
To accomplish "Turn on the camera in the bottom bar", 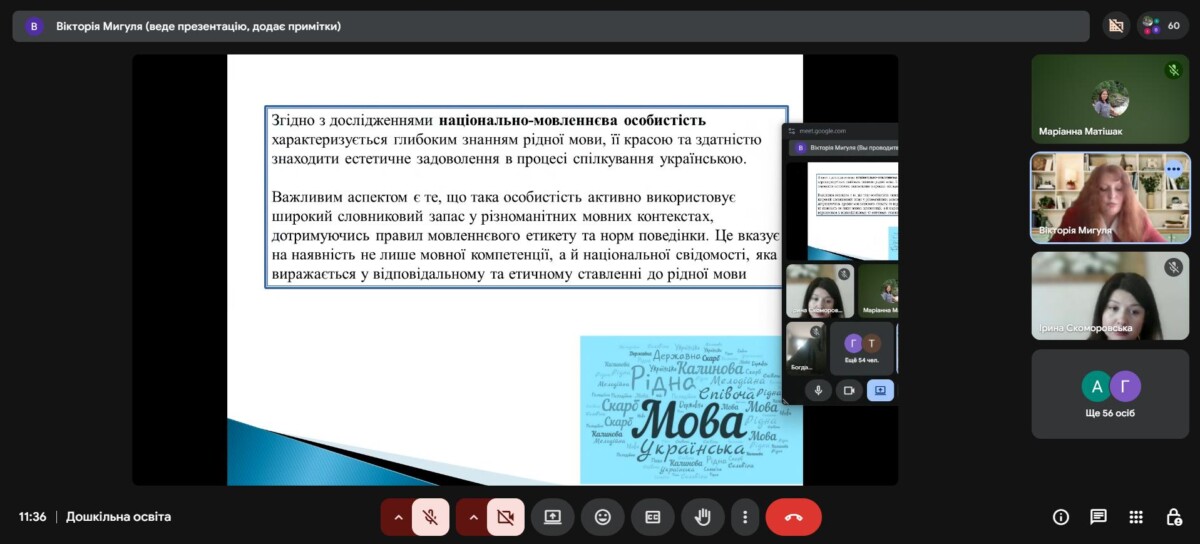I will 506,517.
